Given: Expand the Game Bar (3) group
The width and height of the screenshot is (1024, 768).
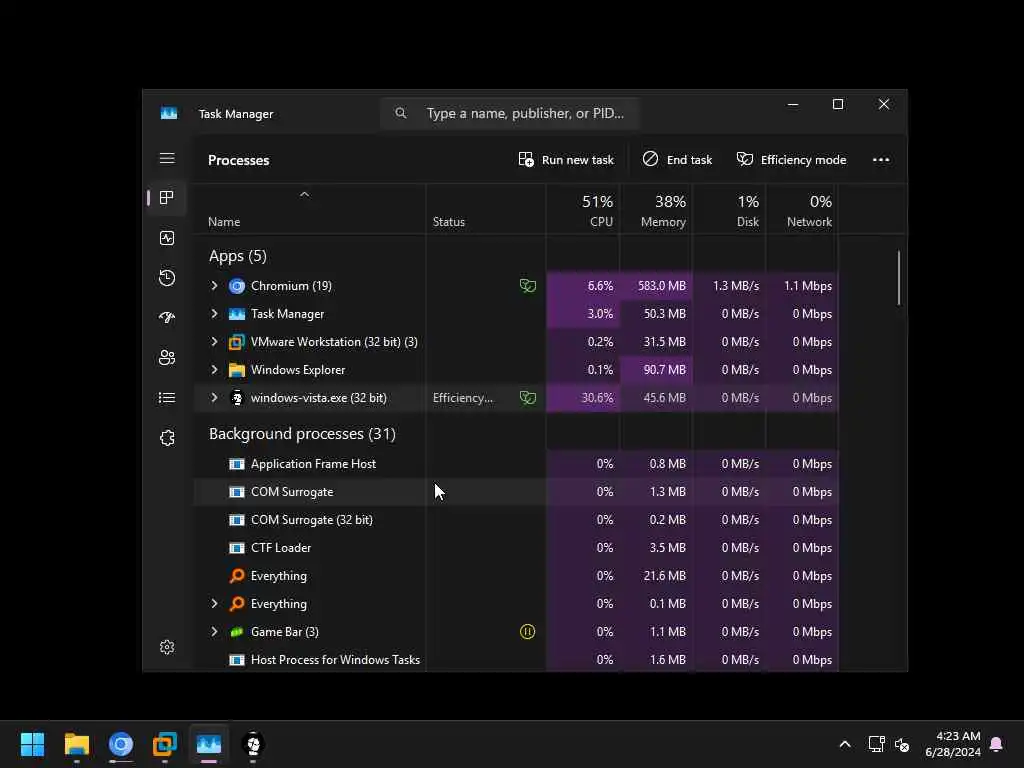Looking at the screenshot, I should (x=214, y=632).
